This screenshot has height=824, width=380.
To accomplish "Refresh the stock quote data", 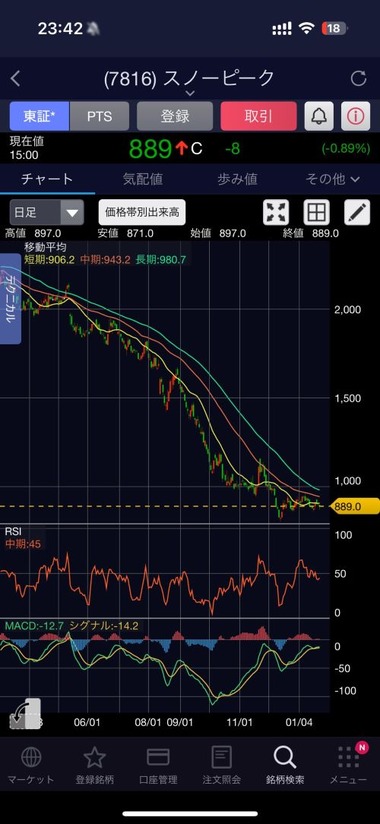I will pyautogui.click(x=358, y=79).
